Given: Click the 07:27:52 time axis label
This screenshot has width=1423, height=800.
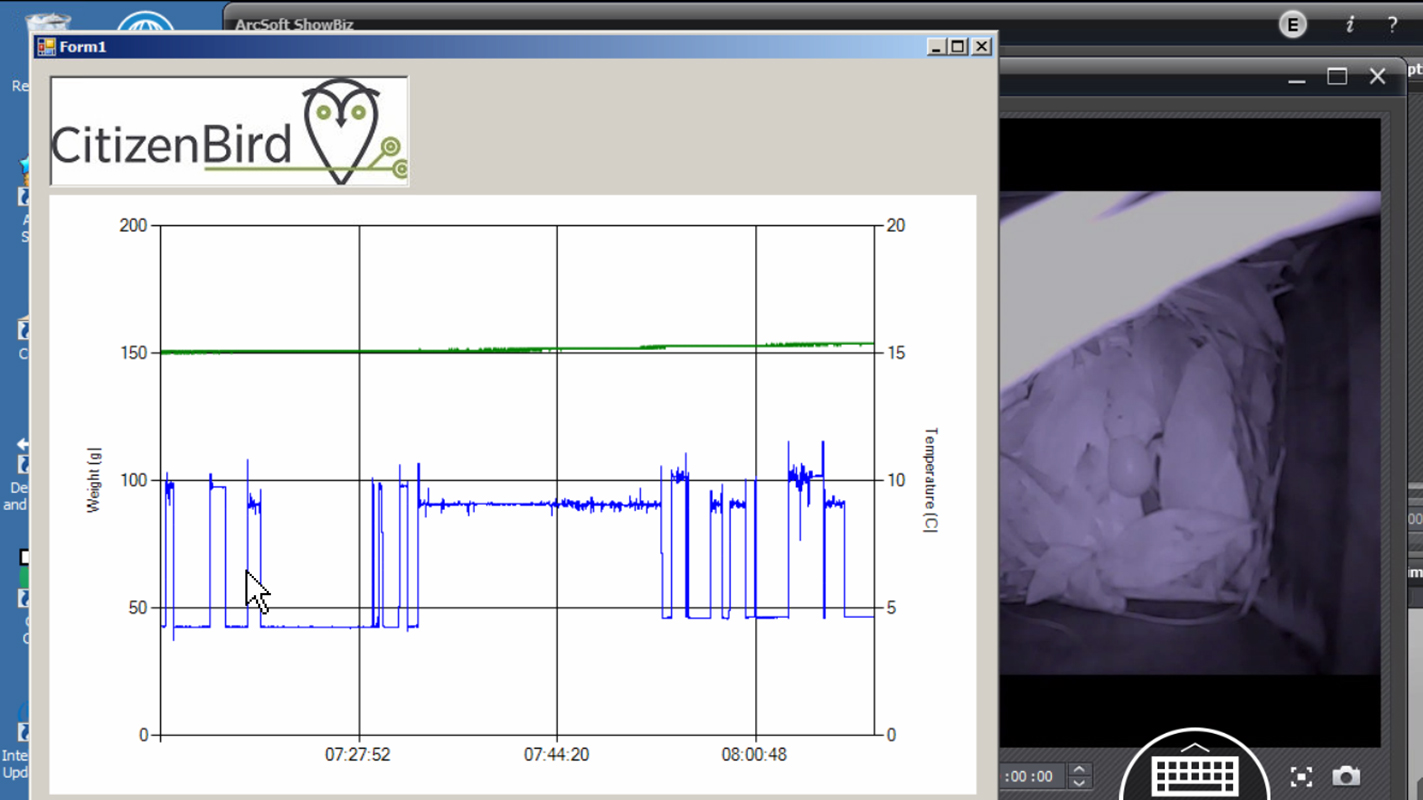Looking at the screenshot, I should 358,755.
